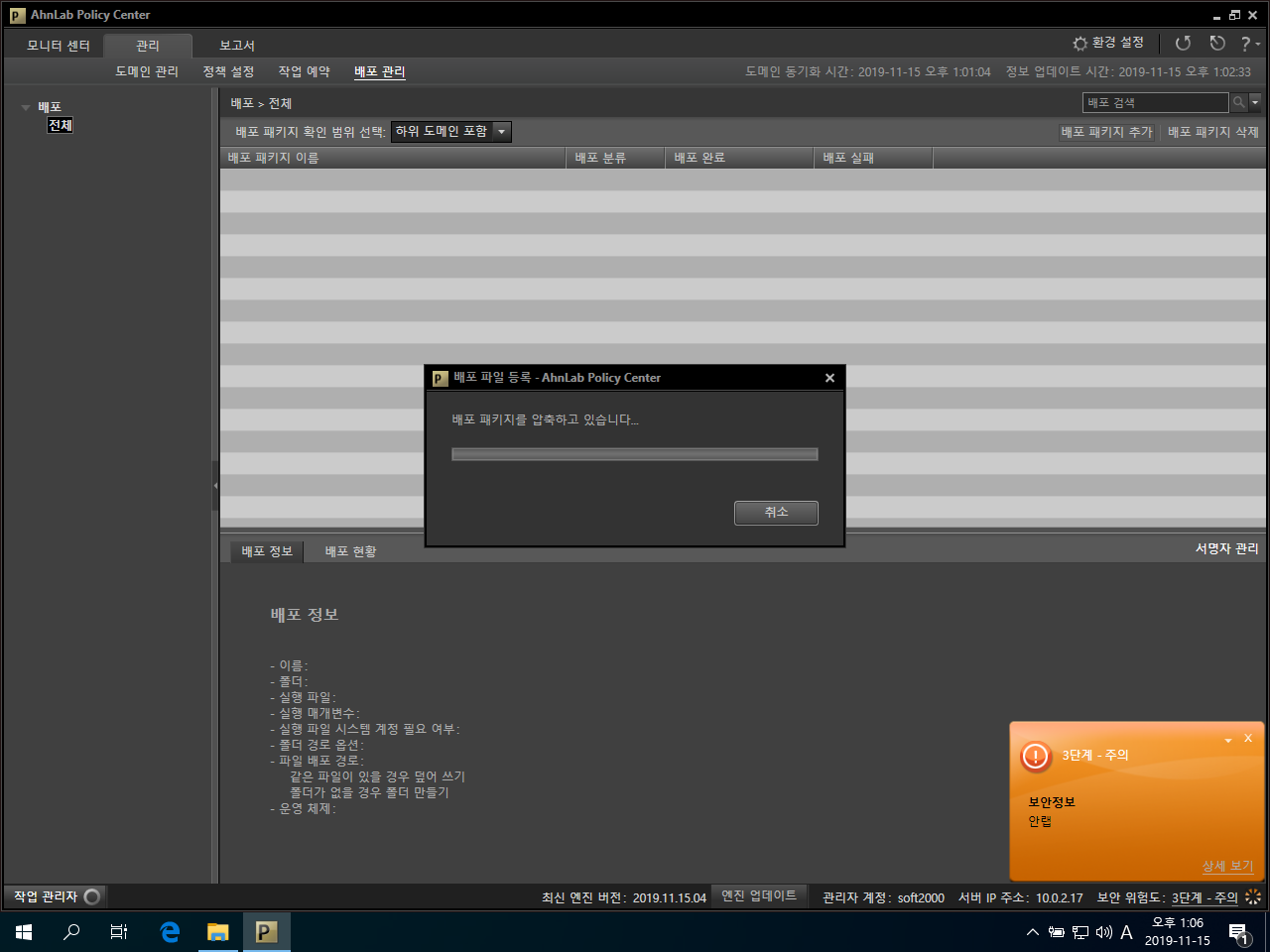Open the notification popup dropdown arrow
The image size is (1270, 952).
tap(1228, 740)
